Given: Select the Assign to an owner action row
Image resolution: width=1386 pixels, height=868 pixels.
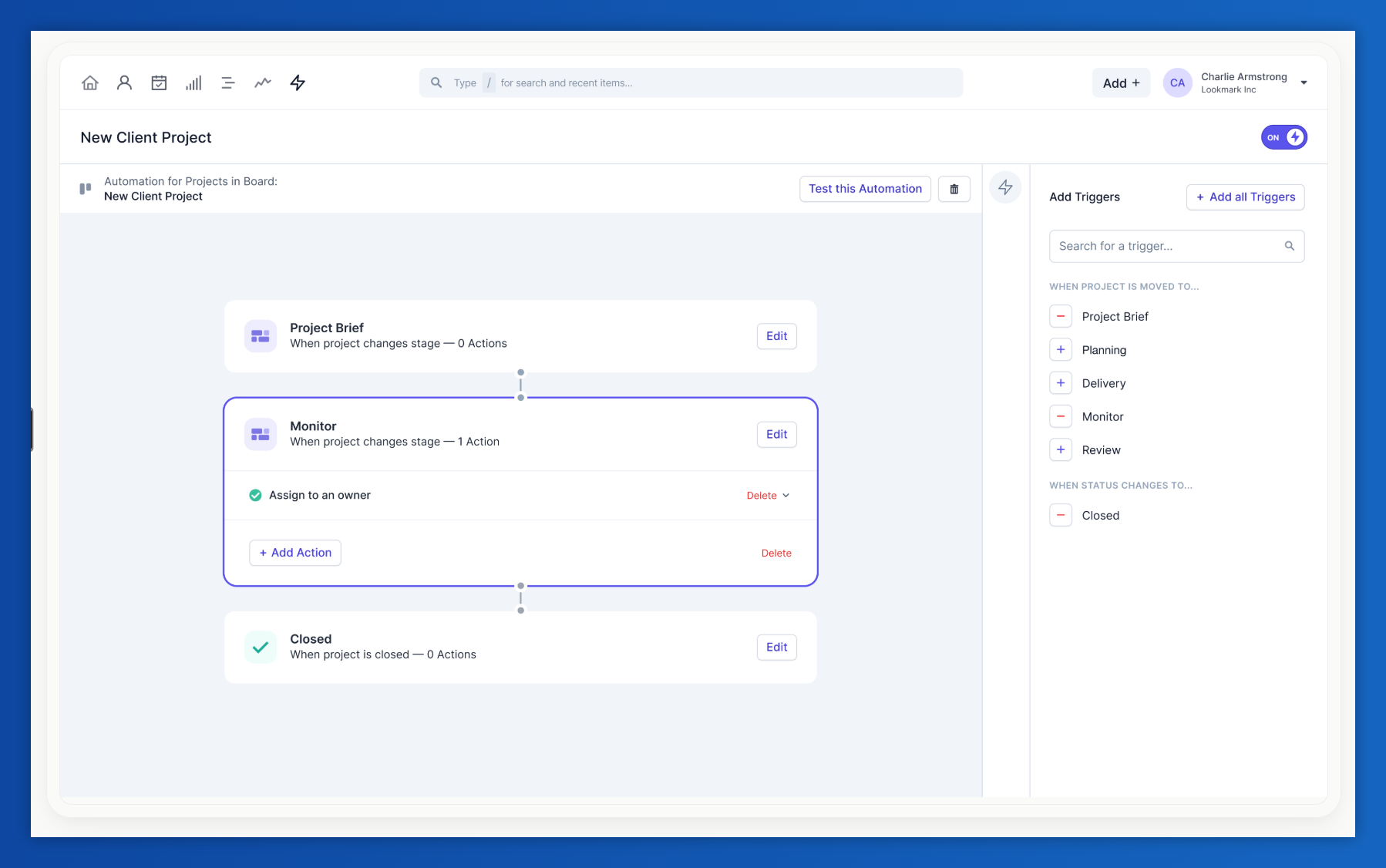Looking at the screenshot, I should [x=520, y=496].
